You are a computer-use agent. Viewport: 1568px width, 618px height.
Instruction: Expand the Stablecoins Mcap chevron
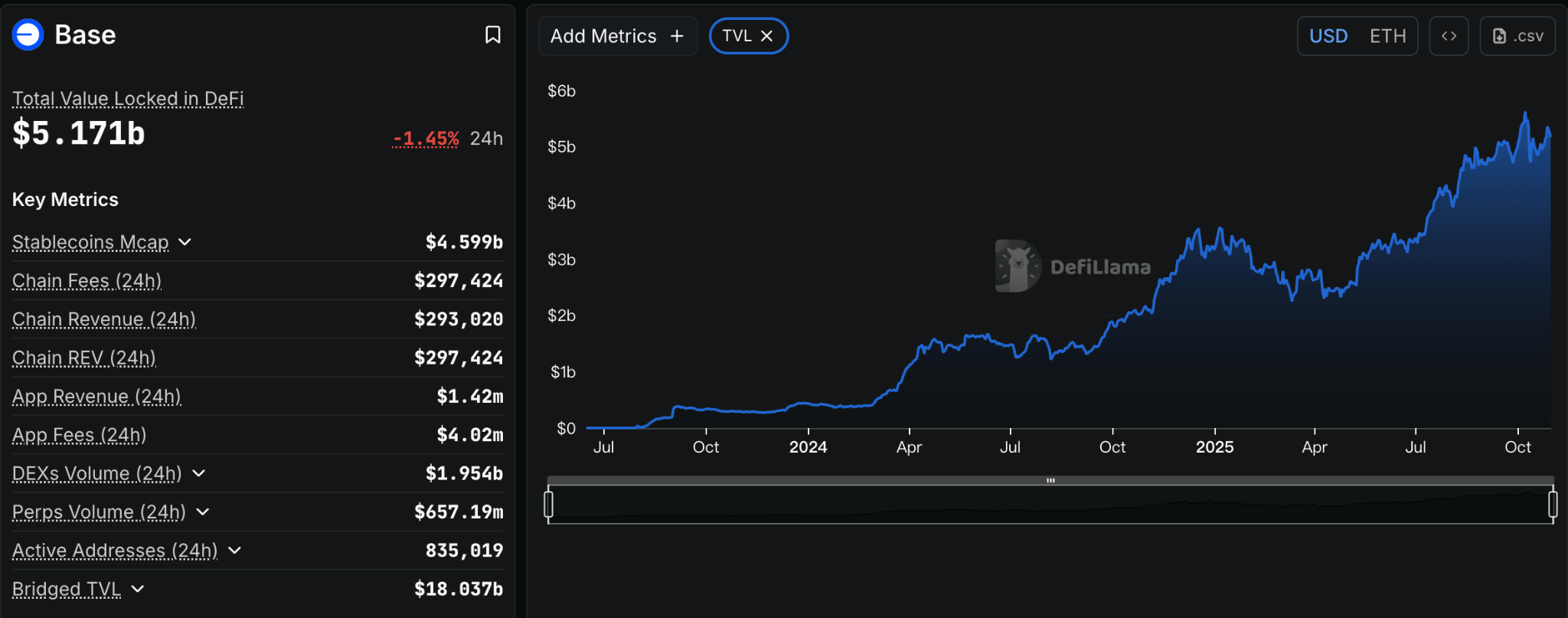pos(185,242)
